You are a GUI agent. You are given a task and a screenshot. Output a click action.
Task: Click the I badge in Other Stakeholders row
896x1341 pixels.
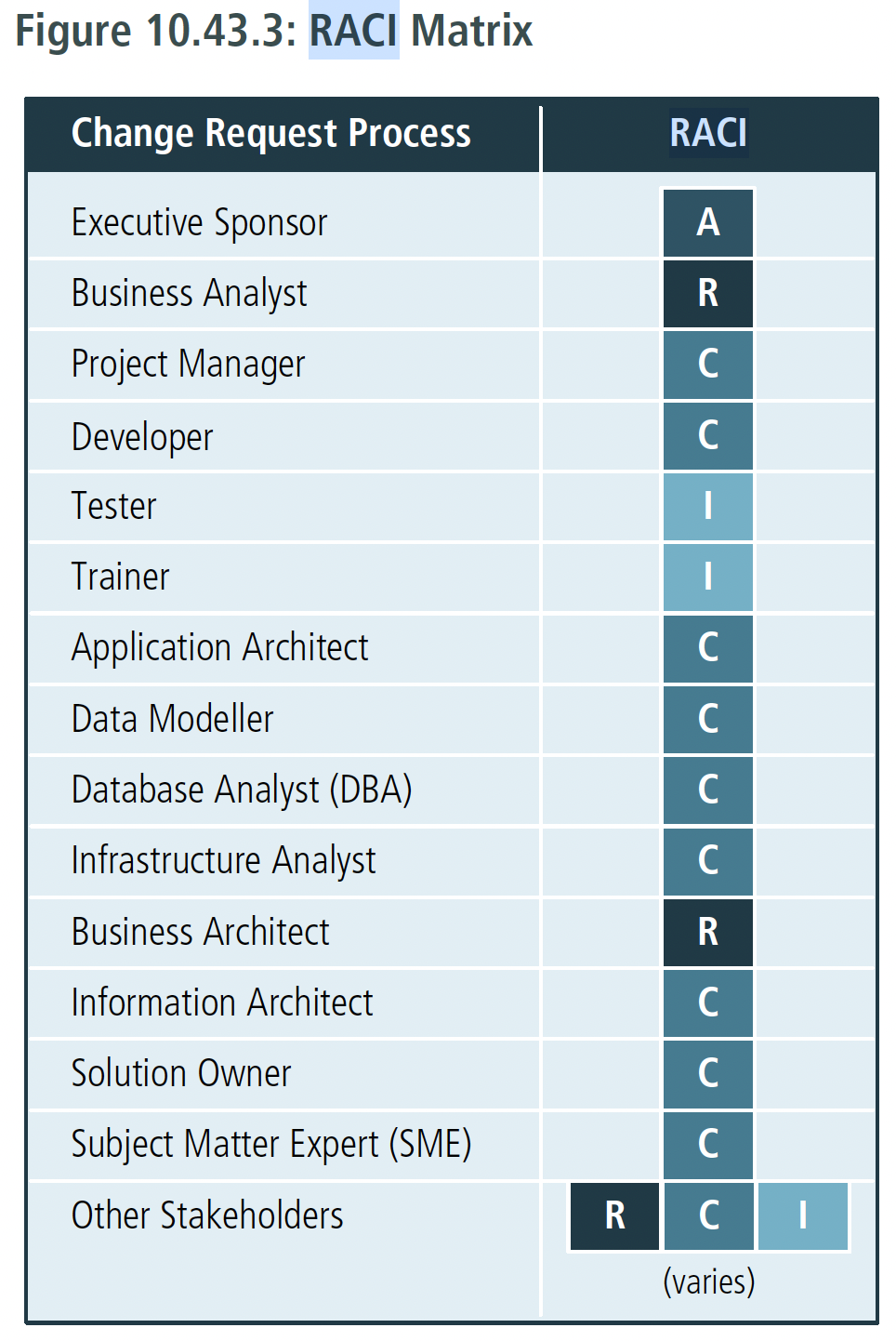(x=803, y=1215)
